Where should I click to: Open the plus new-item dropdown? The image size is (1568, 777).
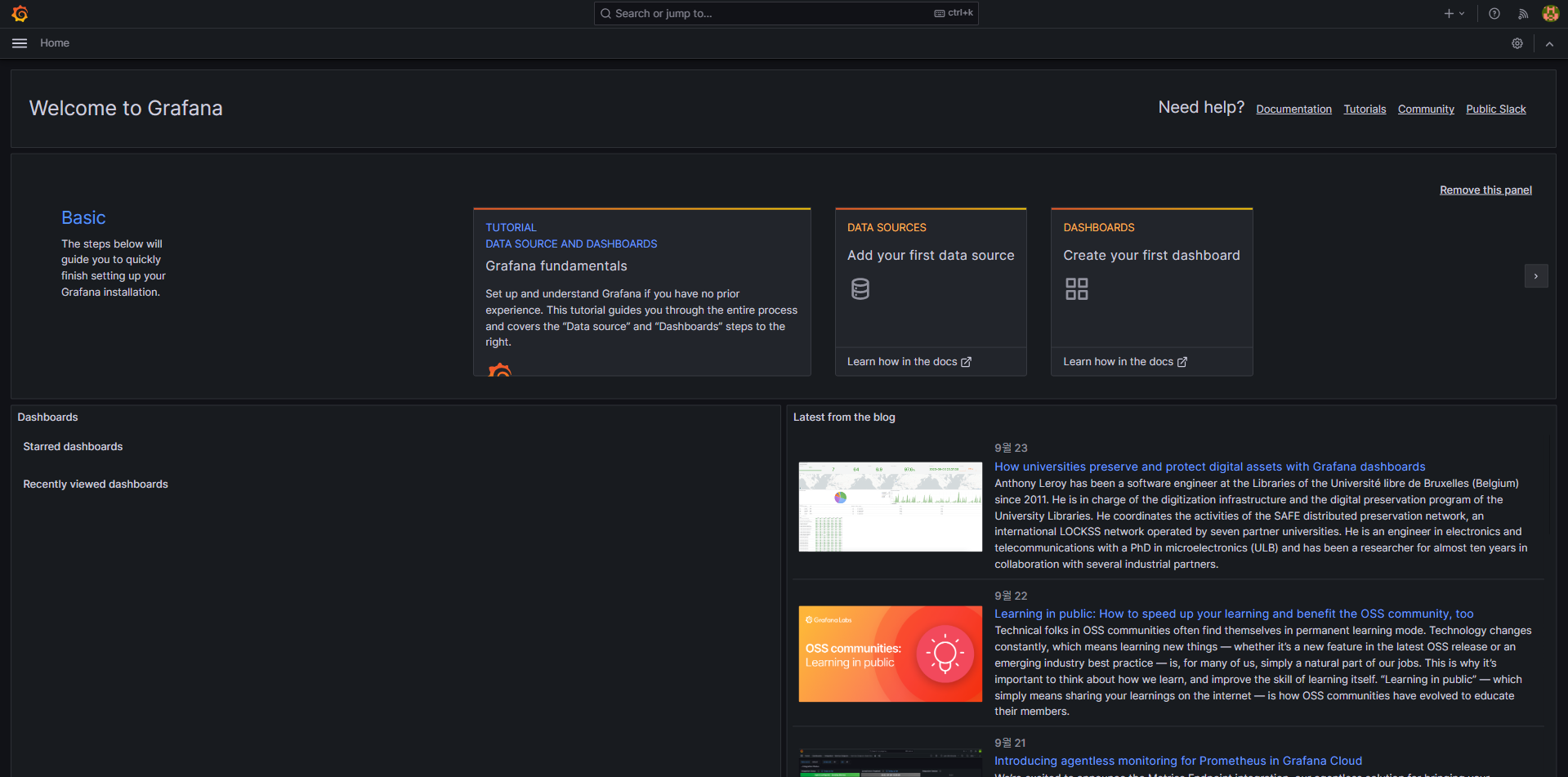point(1454,14)
